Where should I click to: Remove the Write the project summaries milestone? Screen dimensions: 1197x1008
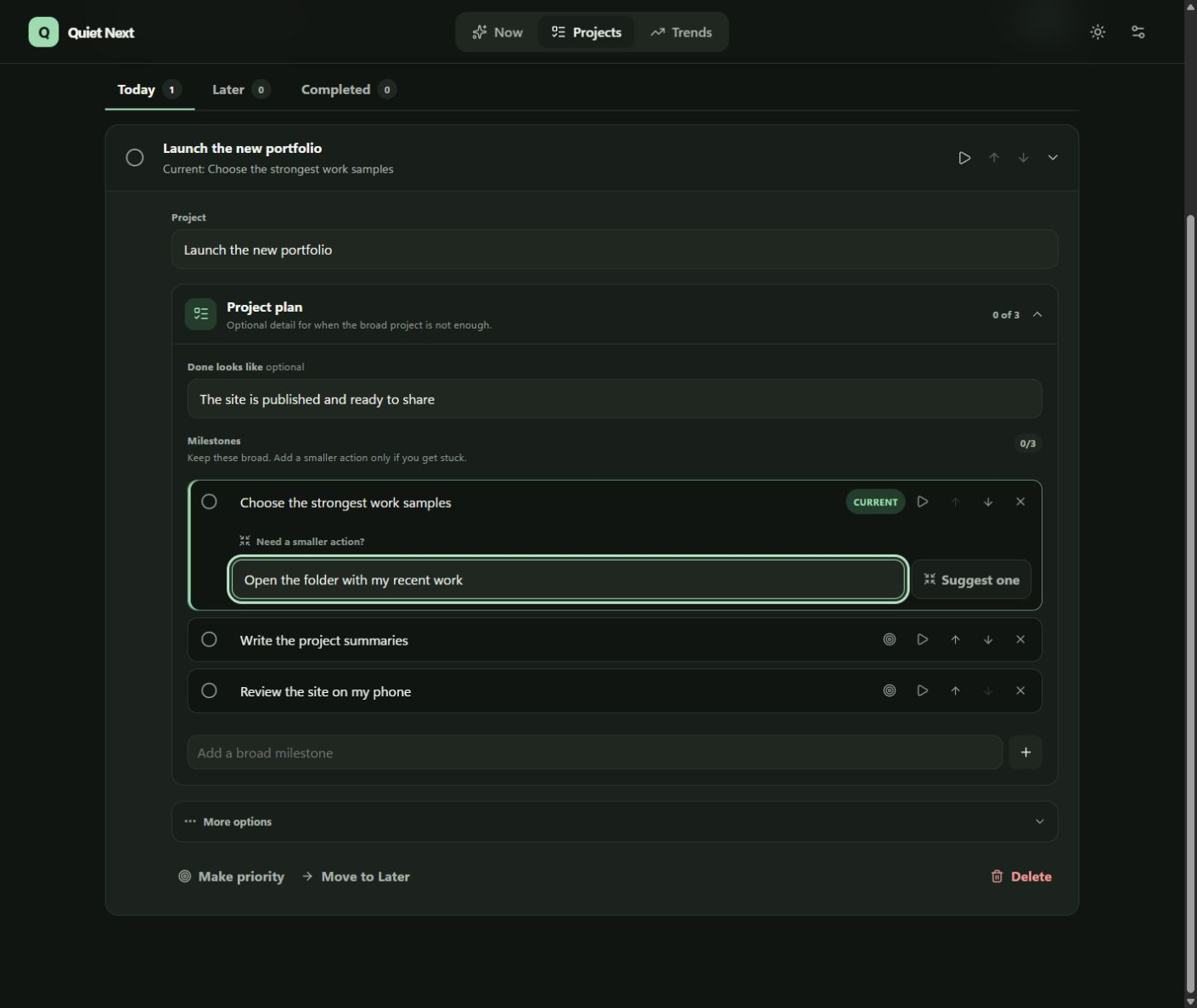tap(1020, 639)
